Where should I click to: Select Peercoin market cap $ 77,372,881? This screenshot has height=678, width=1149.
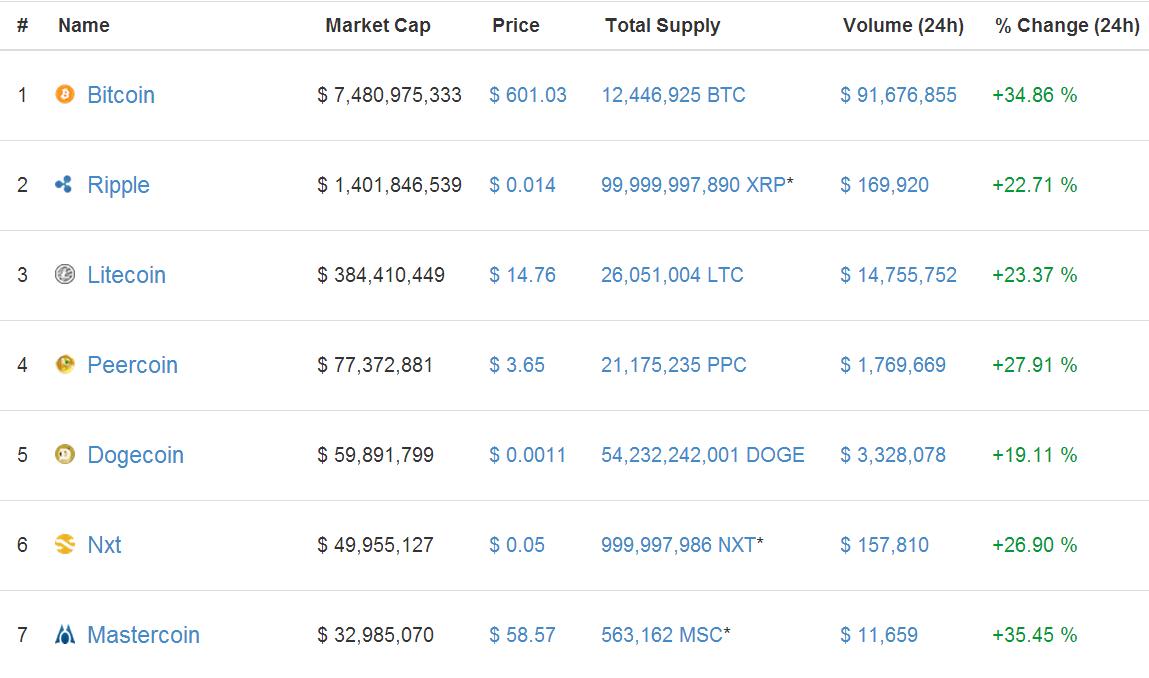tap(374, 365)
